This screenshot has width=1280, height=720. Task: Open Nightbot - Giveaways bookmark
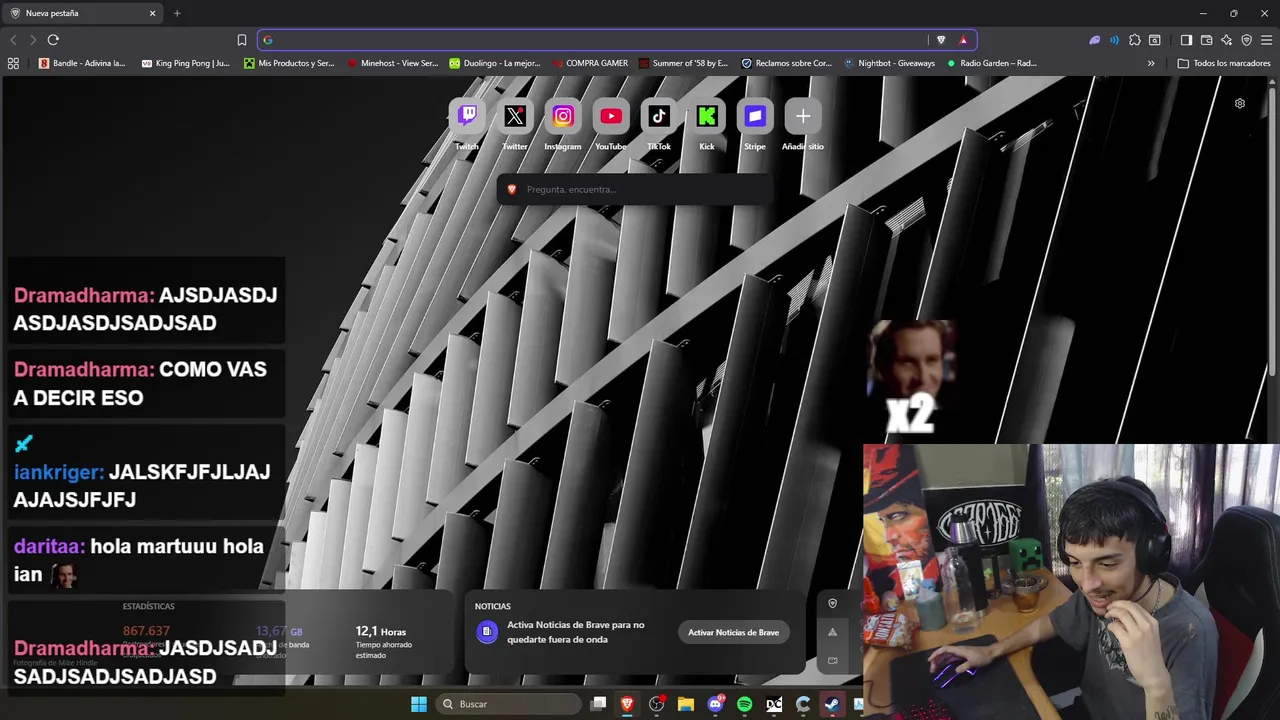click(890, 63)
